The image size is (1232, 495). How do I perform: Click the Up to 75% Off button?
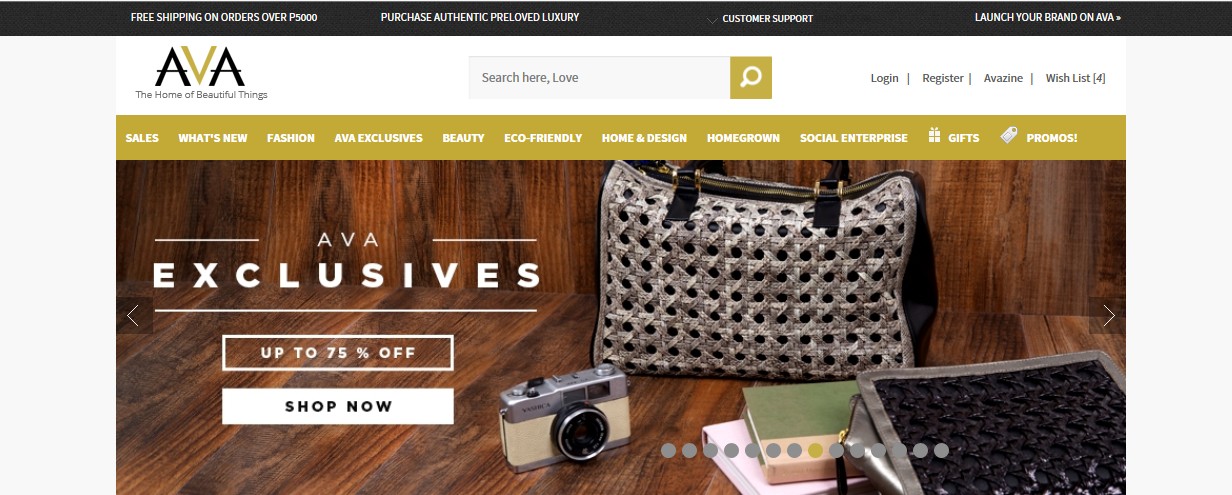pyautogui.click(x=338, y=353)
